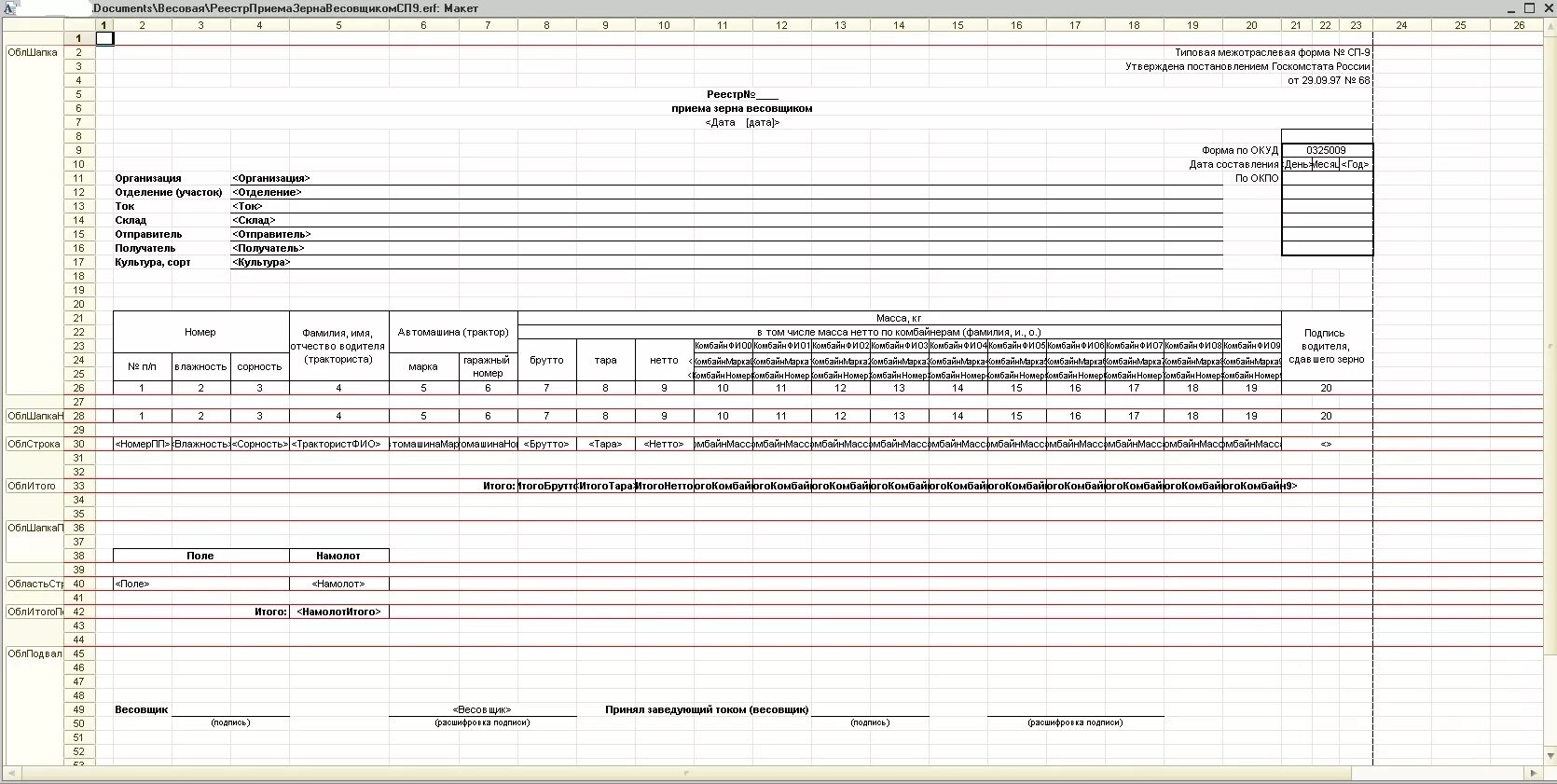The image size is (1557, 784).
Task: Click the '<Нетто>' parameter cell
Action: pos(664,444)
